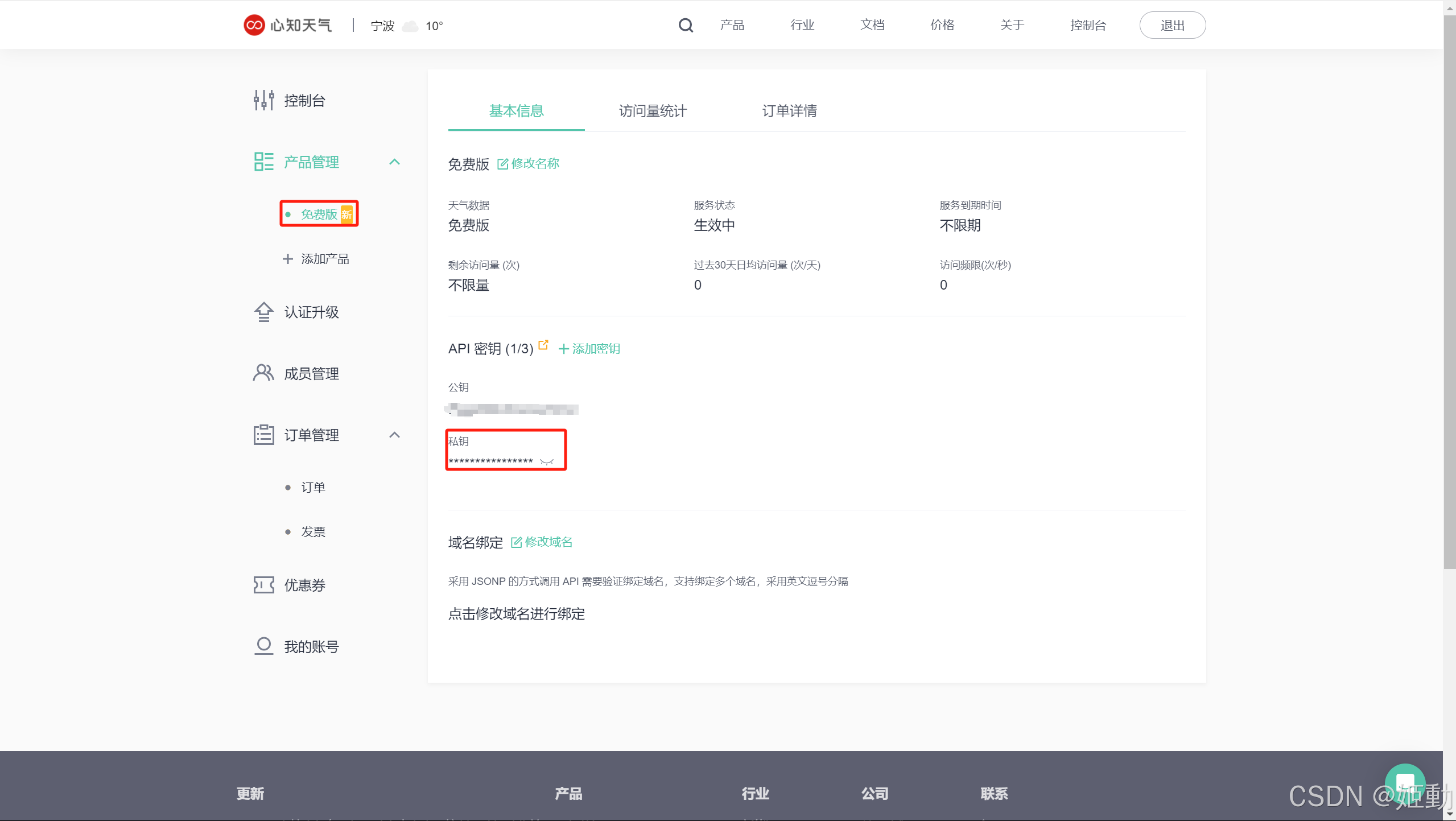
Task: Open 成员管理 in the sidebar
Action: [x=311, y=374]
